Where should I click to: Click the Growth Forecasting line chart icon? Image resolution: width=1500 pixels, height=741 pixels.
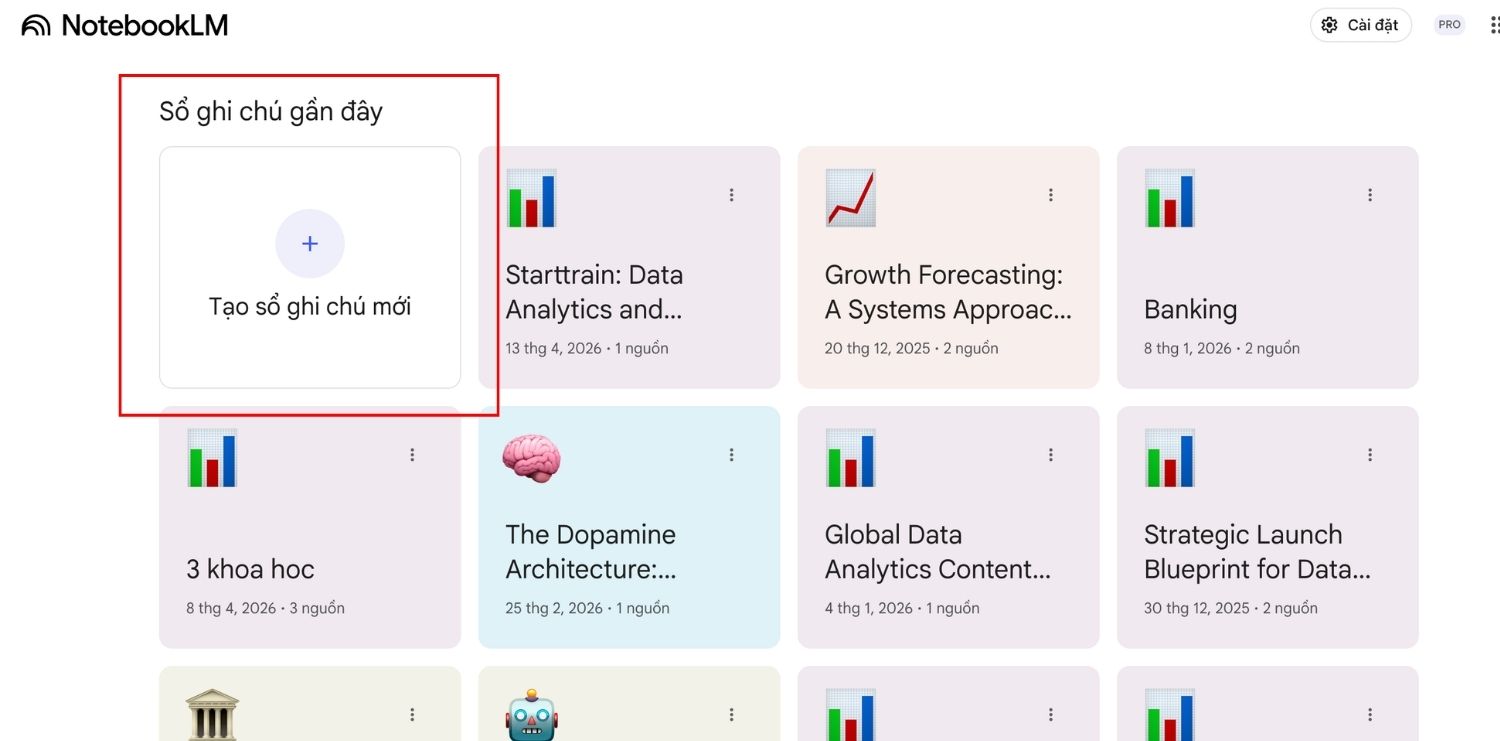point(850,198)
